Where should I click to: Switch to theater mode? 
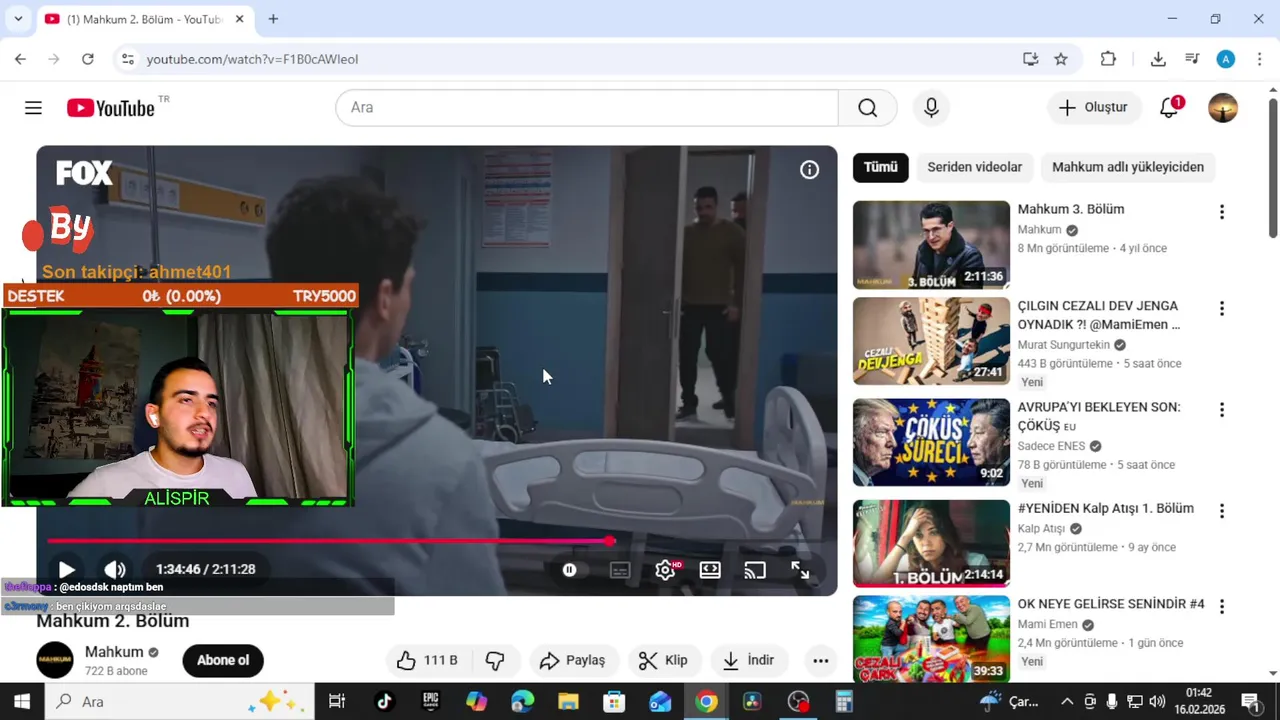(x=710, y=570)
